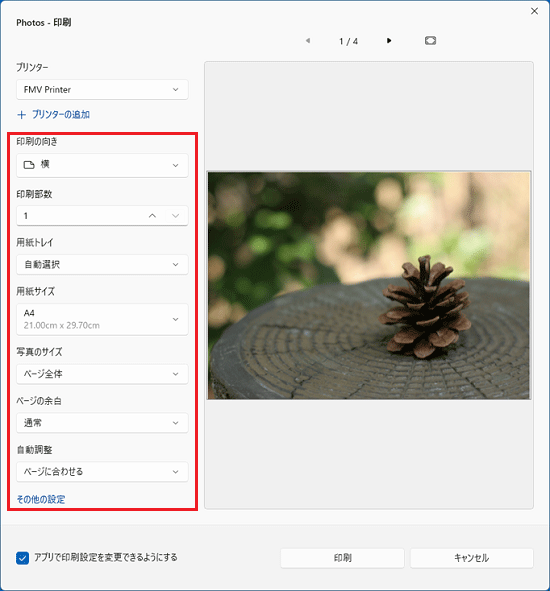Decrease the 印刷部数 copies with the down arrow
Viewport: 550px width, 591px height.
tap(176, 216)
